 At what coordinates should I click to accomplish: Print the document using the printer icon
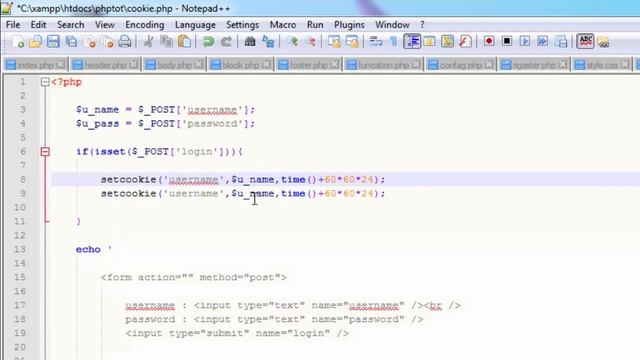click(124, 42)
